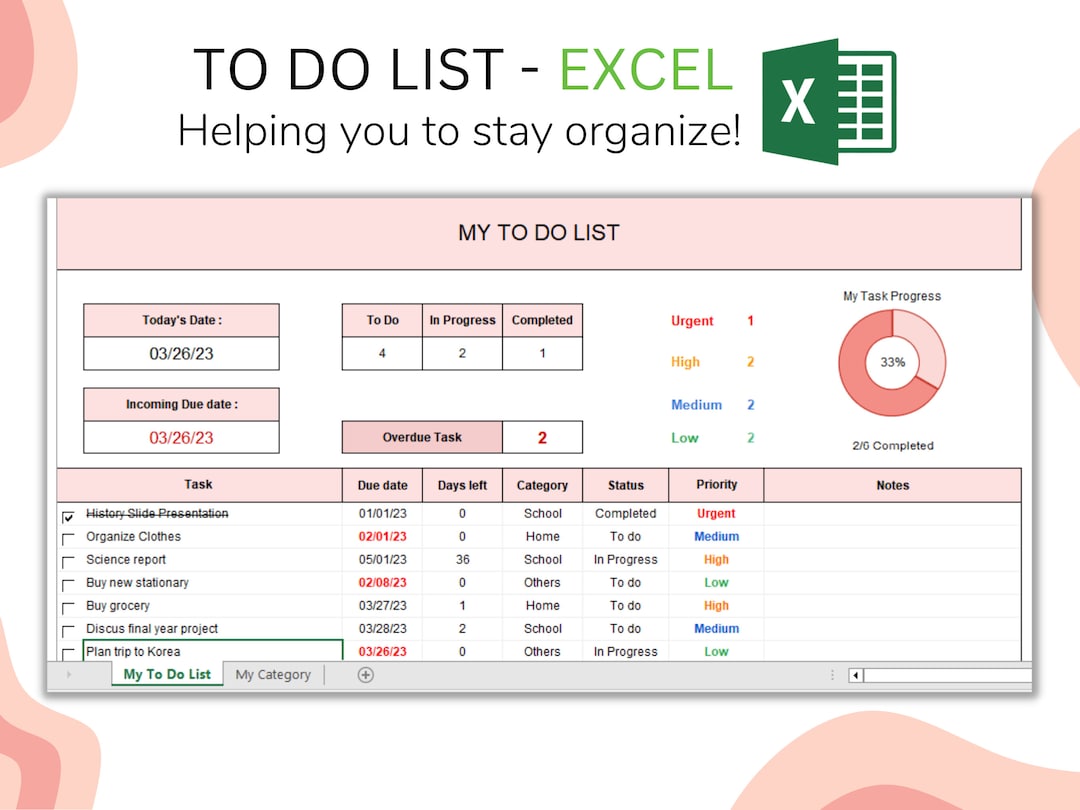
Task: Click the Task column header
Action: click(199, 485)
